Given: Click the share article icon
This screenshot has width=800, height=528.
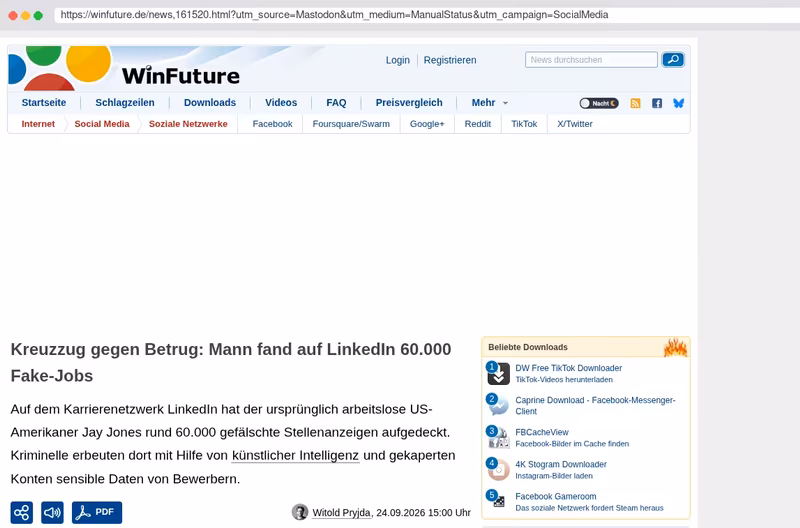Looking at the screenshot, I should click(x=21, y=512).
